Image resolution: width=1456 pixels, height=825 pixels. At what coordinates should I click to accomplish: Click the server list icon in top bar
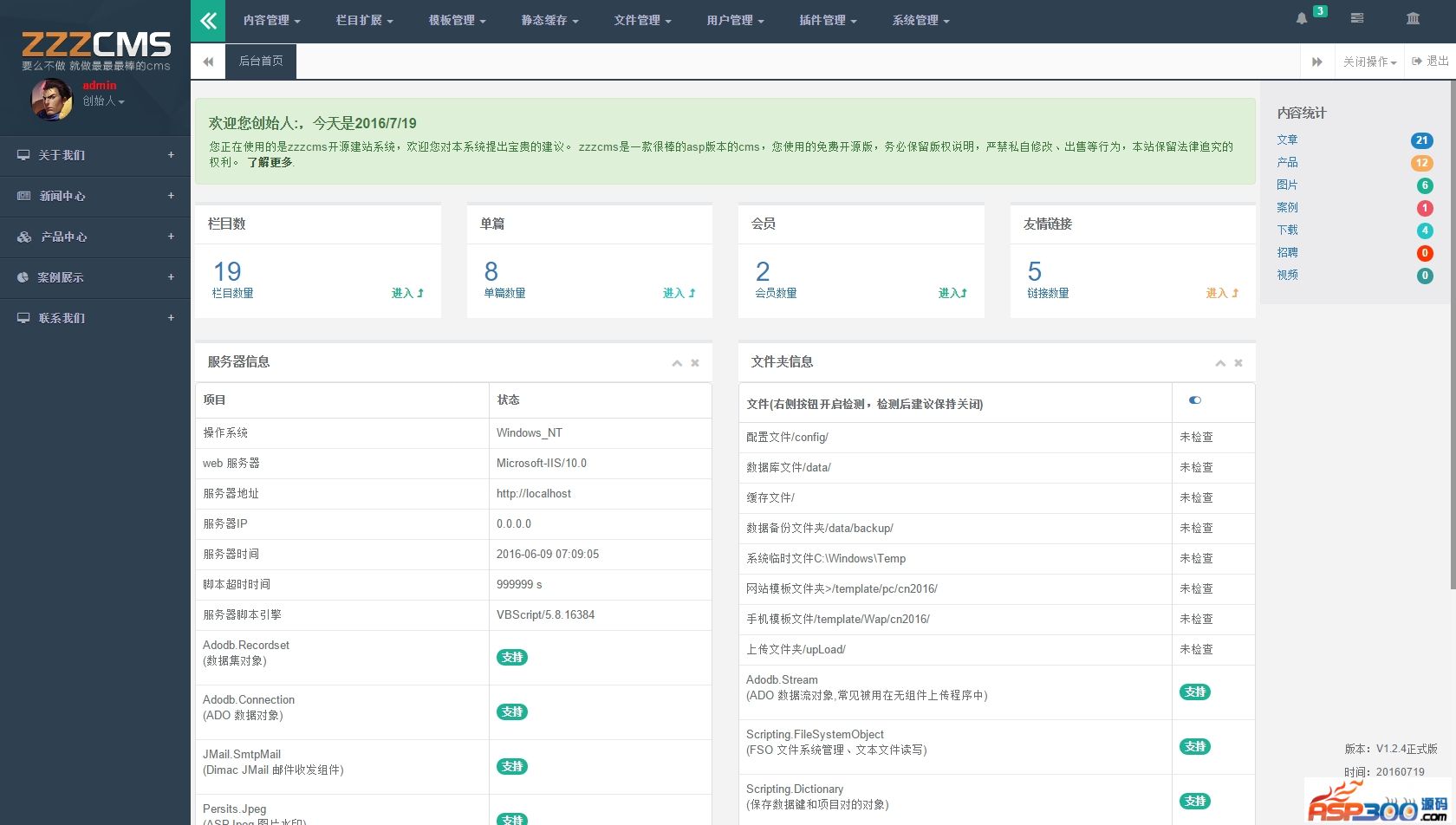click(1357, 18)
